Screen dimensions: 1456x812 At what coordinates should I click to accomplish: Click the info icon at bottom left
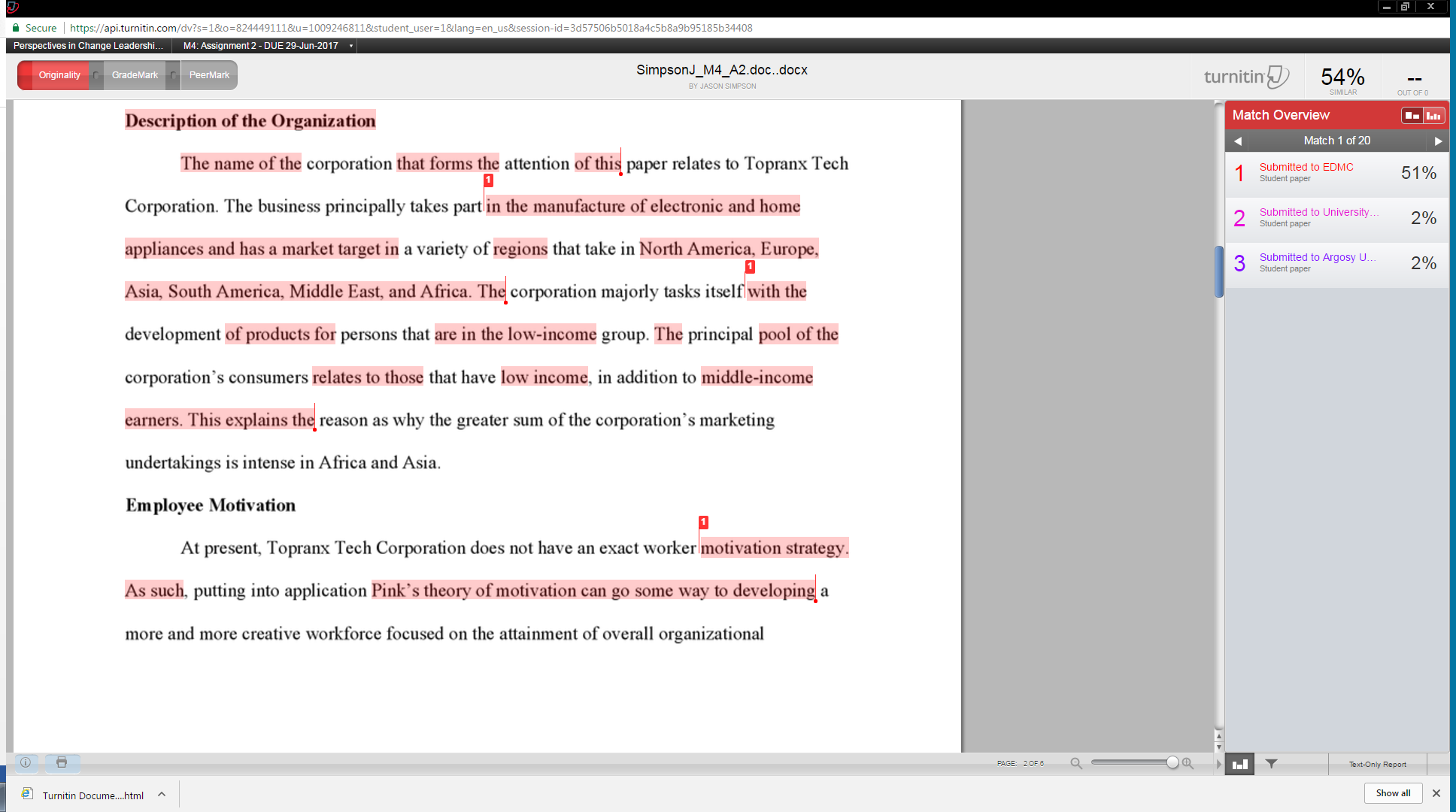[25, 763]
